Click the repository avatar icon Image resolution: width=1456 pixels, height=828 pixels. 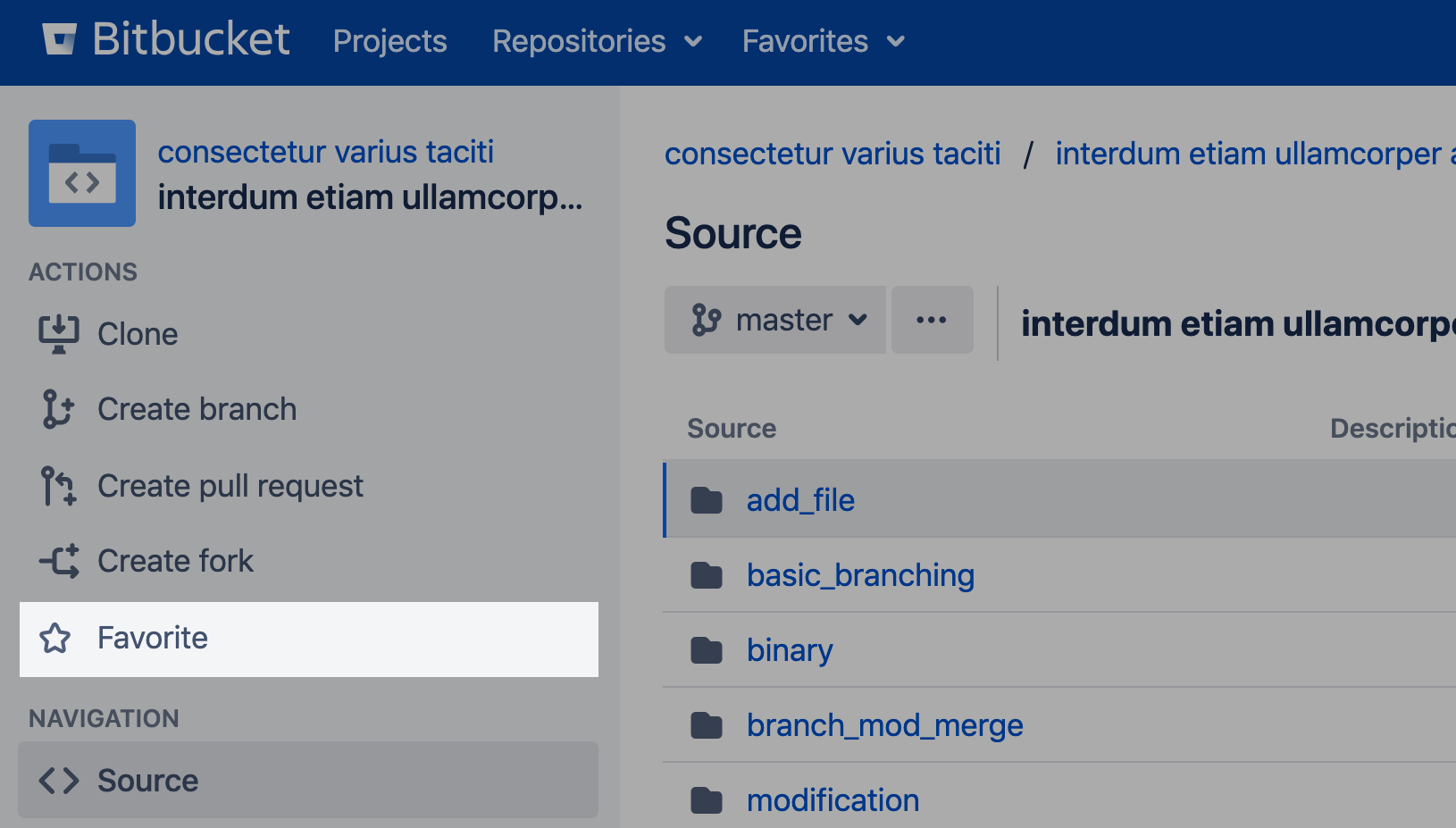click(82, 173)
